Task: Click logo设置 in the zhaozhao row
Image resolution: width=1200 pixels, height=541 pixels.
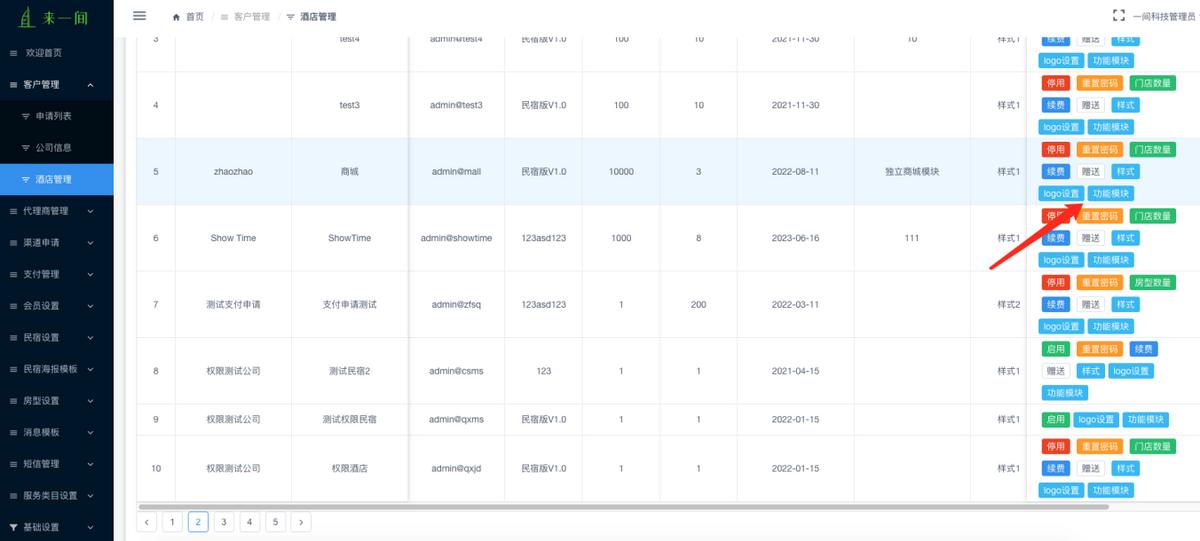Action: [1061, 194]
